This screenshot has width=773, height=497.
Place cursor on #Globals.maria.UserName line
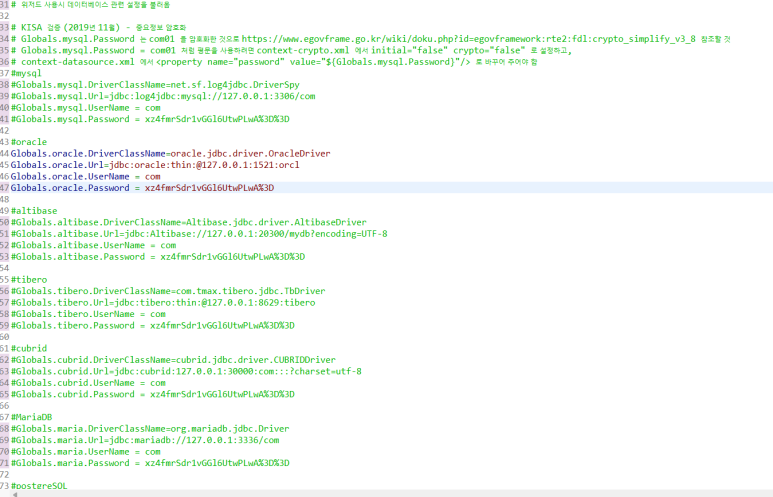click(x=86, y=452)
